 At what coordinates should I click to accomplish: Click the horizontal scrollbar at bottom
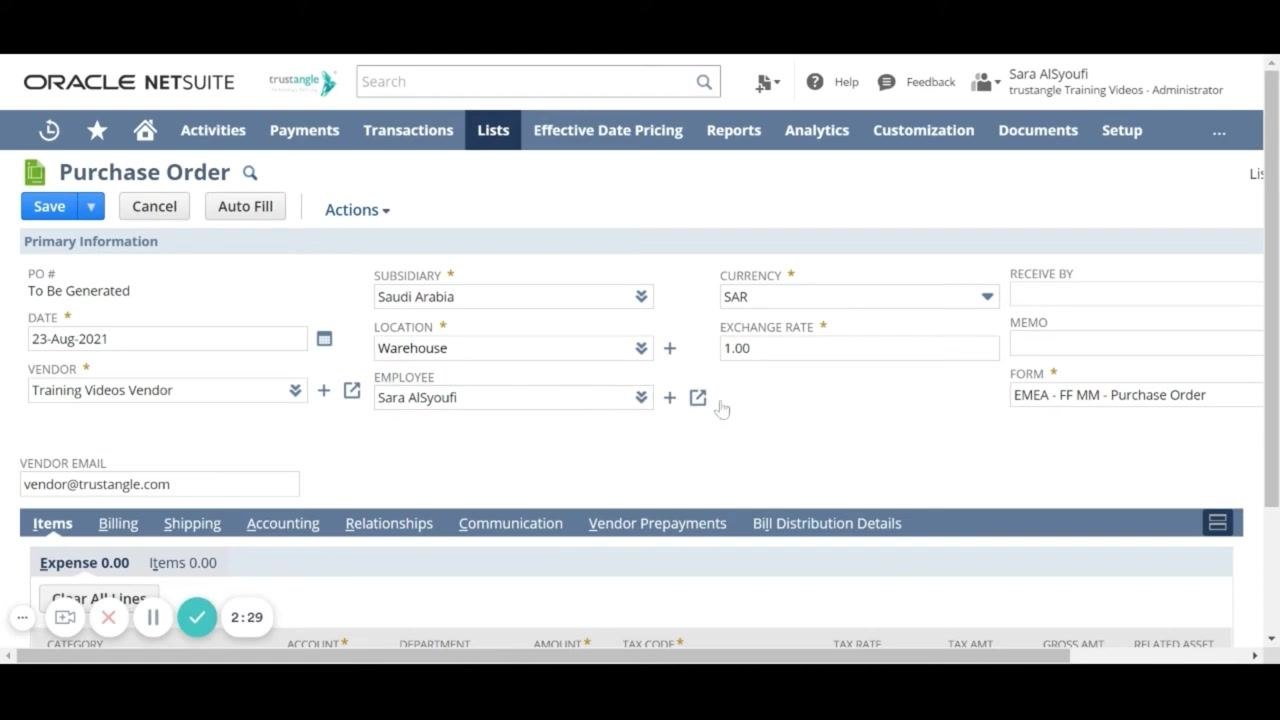pos(544,656)
